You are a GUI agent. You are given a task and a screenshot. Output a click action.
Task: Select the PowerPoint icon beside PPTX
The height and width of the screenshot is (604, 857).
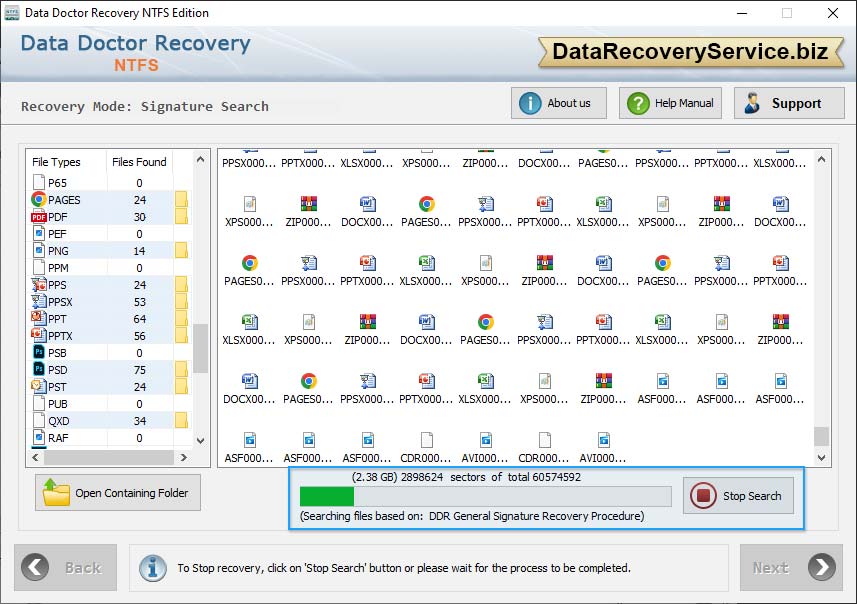39,335
